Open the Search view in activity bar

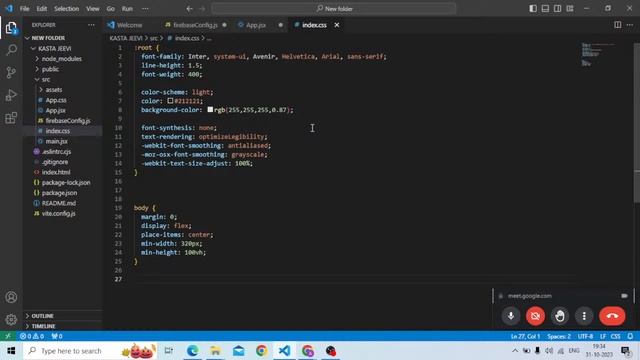(x=11, y=50)
